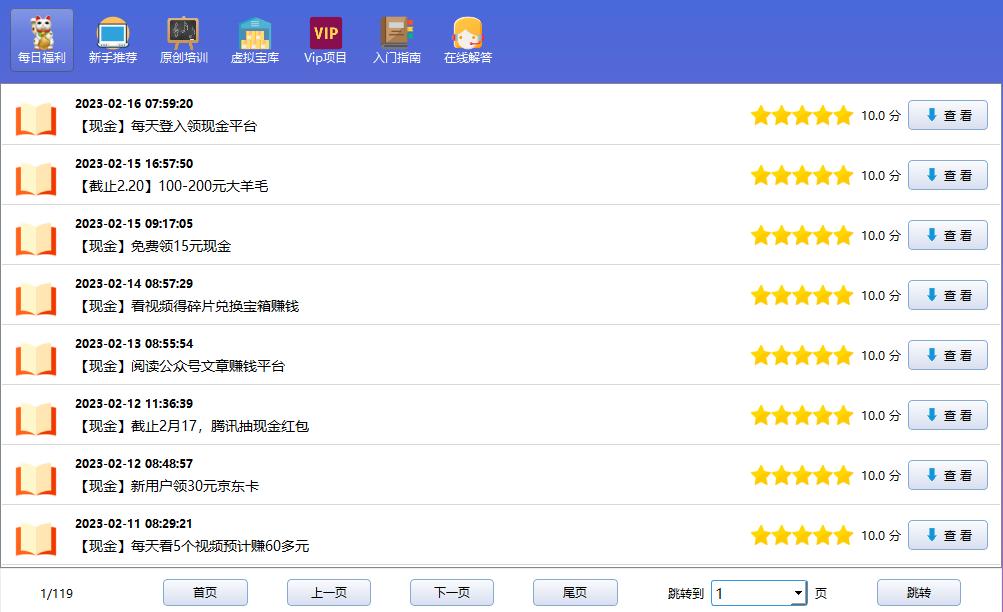
Task: Open the 看视频得碎片兑换宝箱赚钱 list item
Action: tap(188, 306)
